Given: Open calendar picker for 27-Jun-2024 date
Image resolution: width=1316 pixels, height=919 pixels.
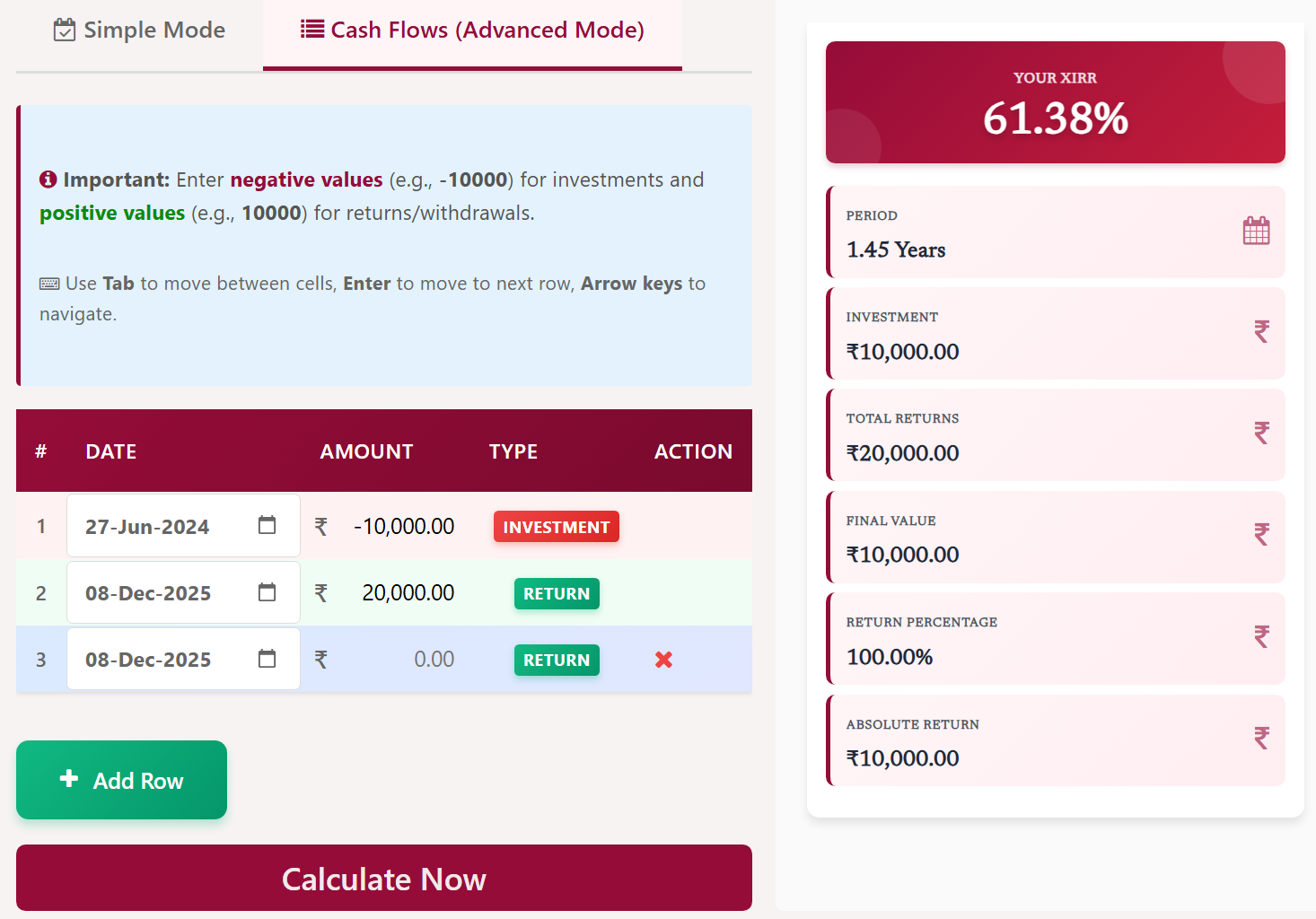Looking at the screenshot, I should pyautogui.click(x=267, y=525).
